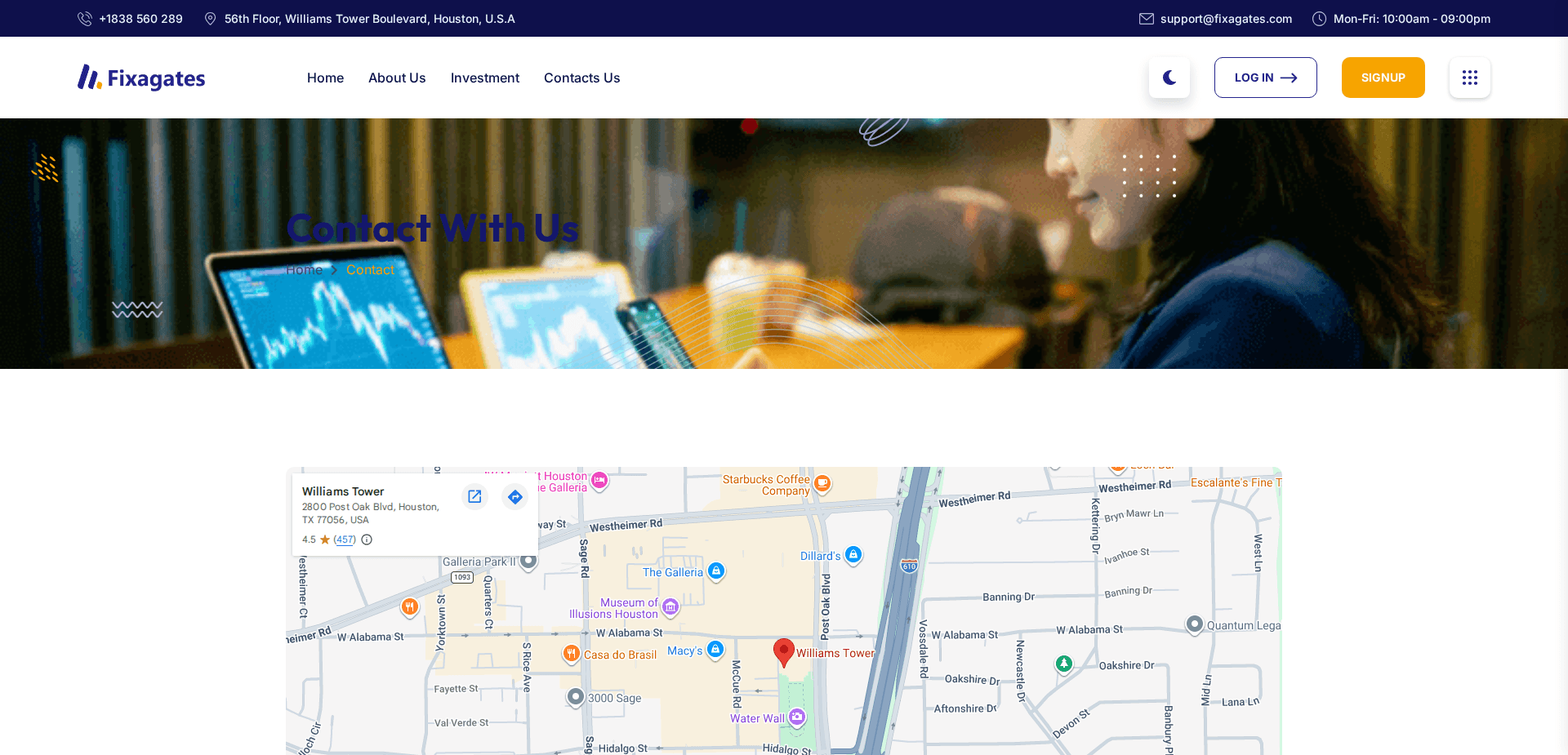The image size is (1568, 755).
Task: Open the Investment menu item
Action: point(484,78)
